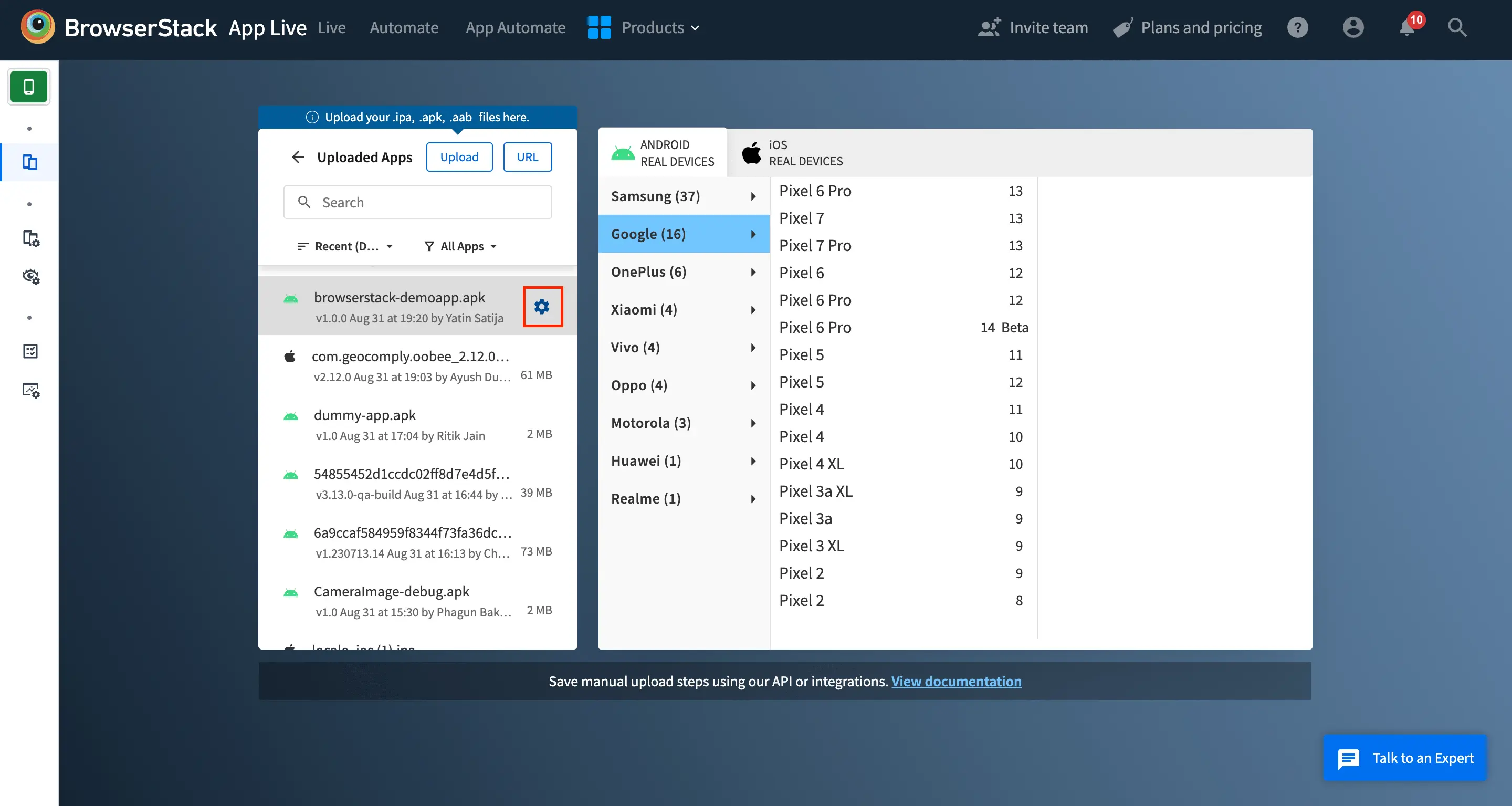
Task: Open the Recent sort dropdown
Action: coord(345,246)
